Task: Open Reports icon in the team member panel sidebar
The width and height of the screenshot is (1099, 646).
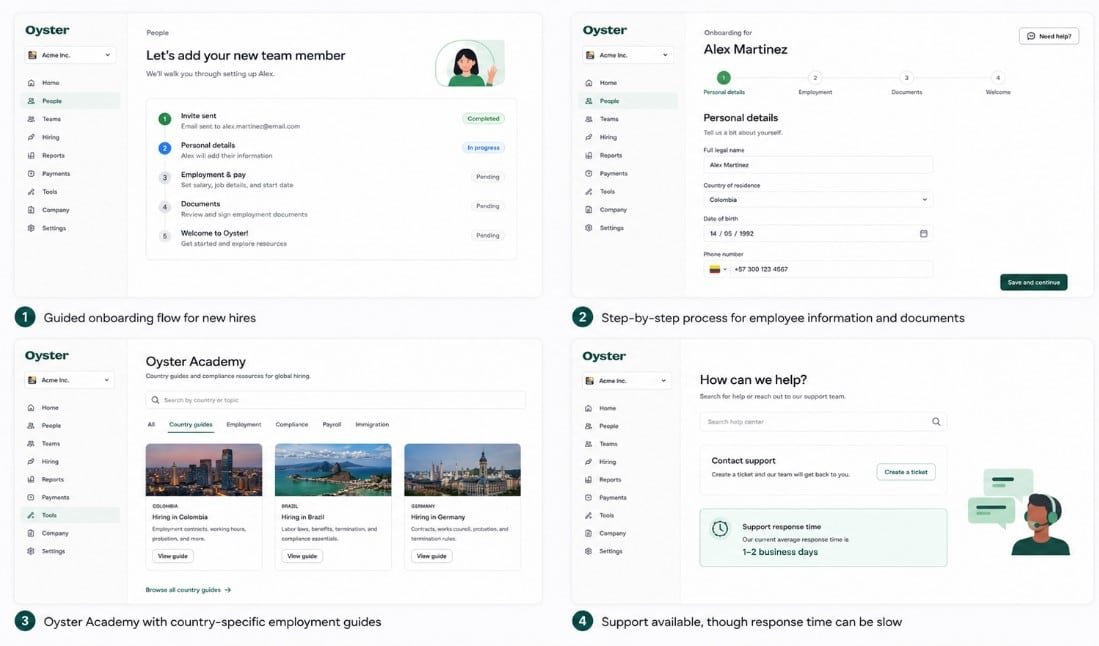Action: (x=31, y=156)
